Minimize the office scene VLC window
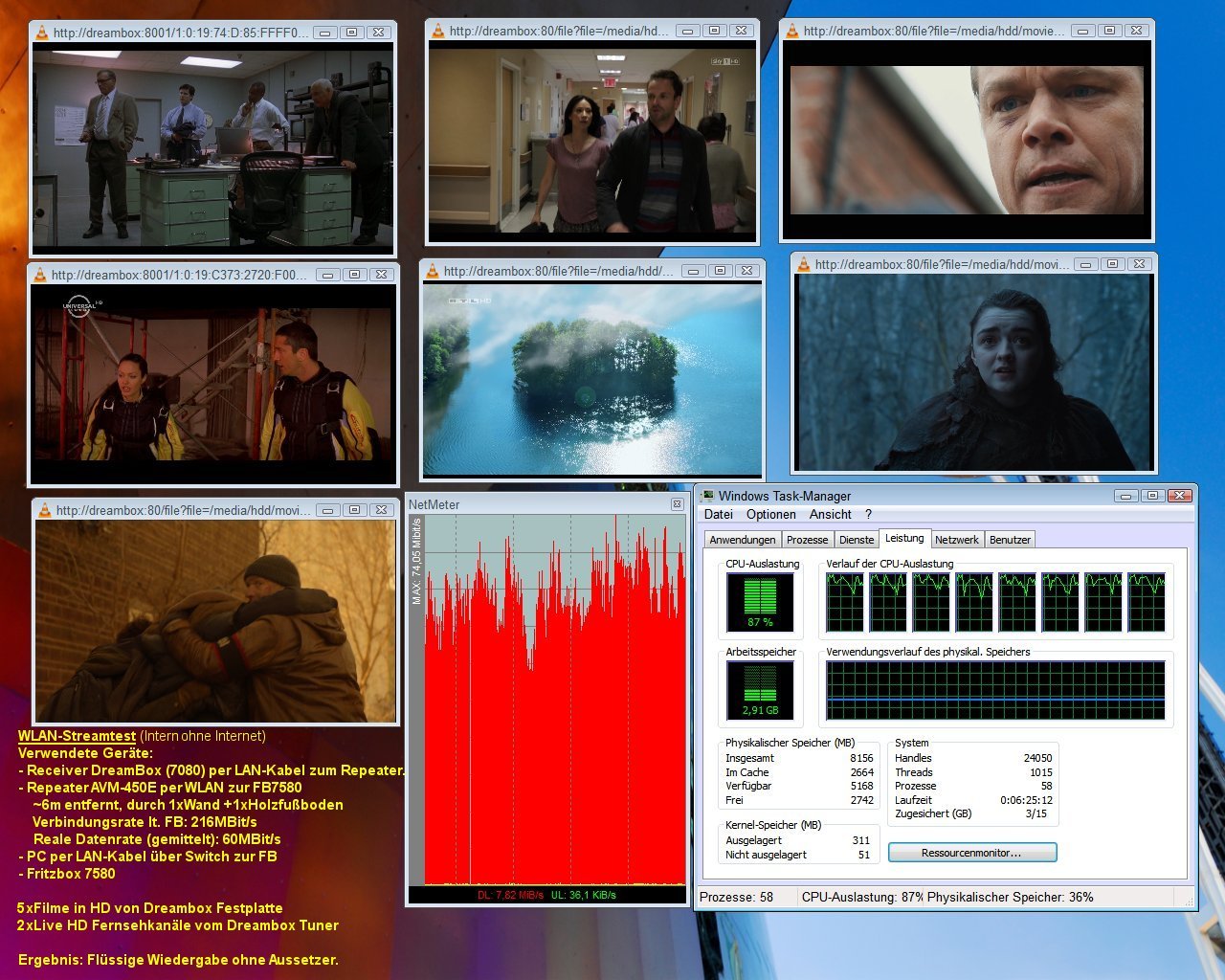Viewport: 1225px width, 980px height. (x=325, y=33)
